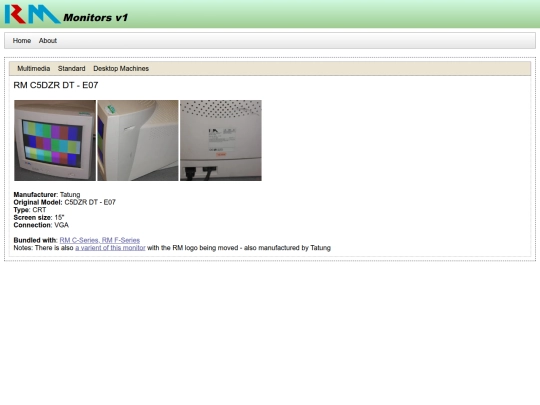Click the 'Original Model: C5DZR DT - E07' line
Viewport: 540px width, 405px height.
(x=64, y=202)
